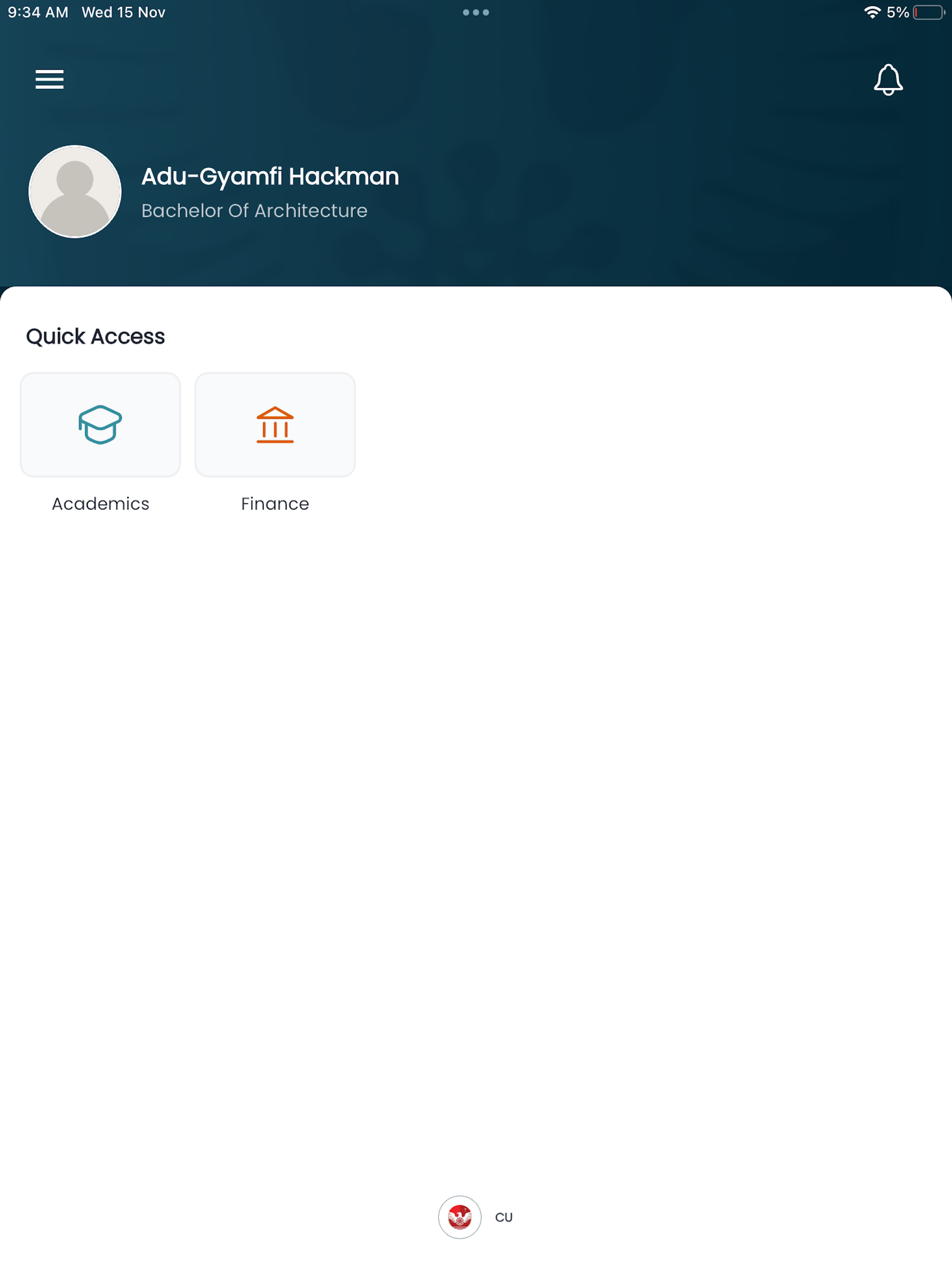The height and width of the screenshot is (1270, 952).
Task: Open the profile avatar picture
Action: (x=75, y=191)
